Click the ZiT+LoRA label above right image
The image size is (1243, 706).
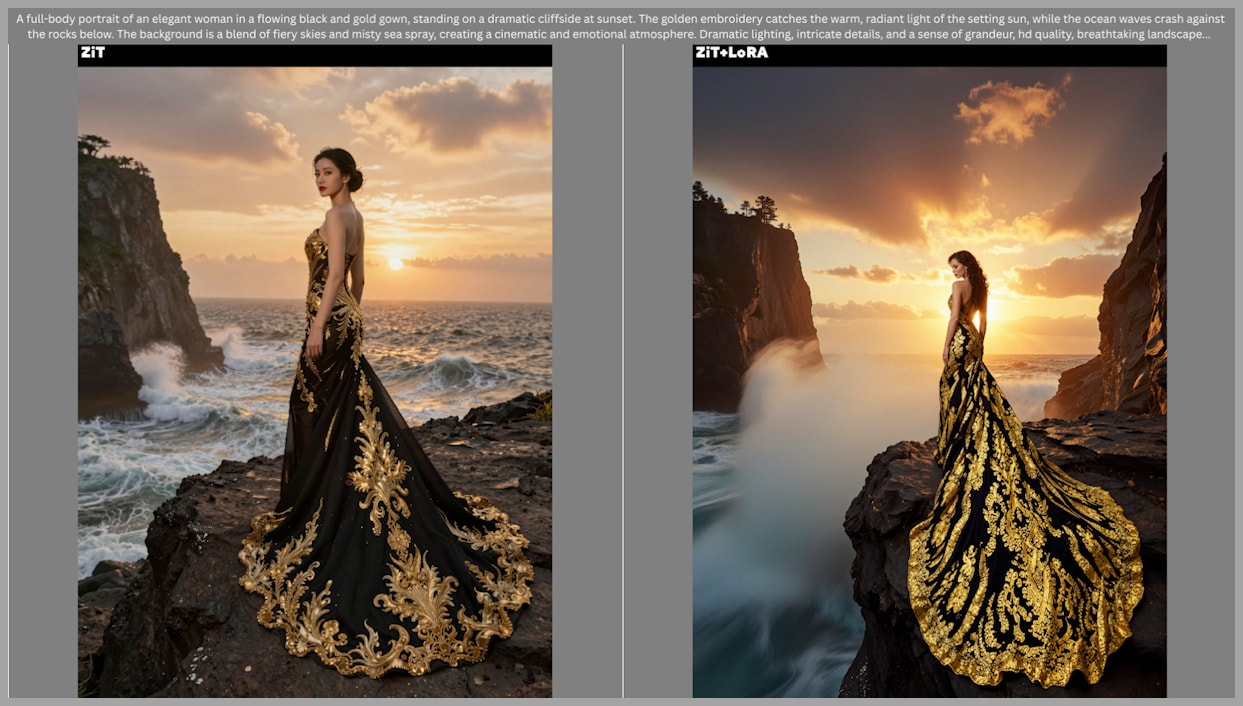point(731,53)
